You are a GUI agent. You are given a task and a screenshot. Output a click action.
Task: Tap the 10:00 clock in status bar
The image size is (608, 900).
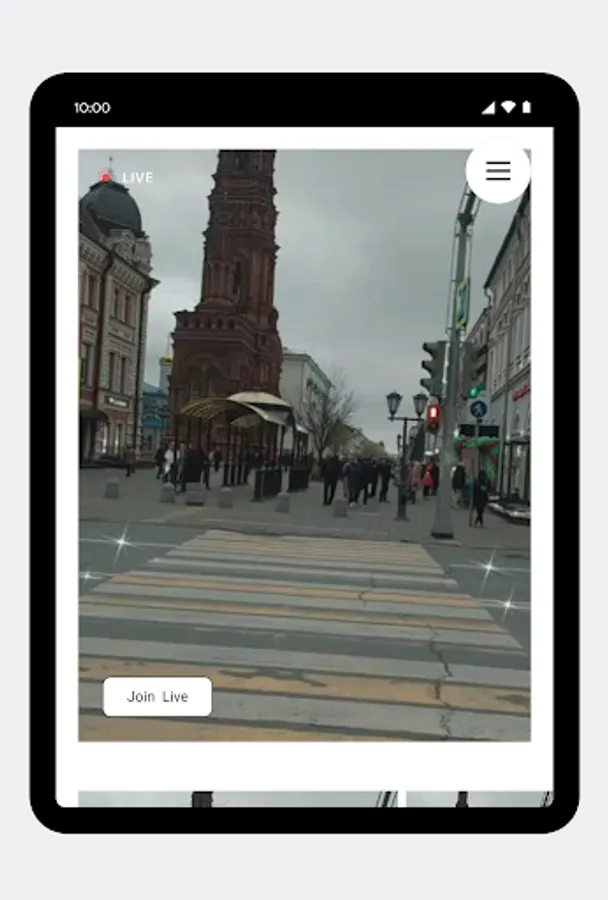tap(92, 108)
